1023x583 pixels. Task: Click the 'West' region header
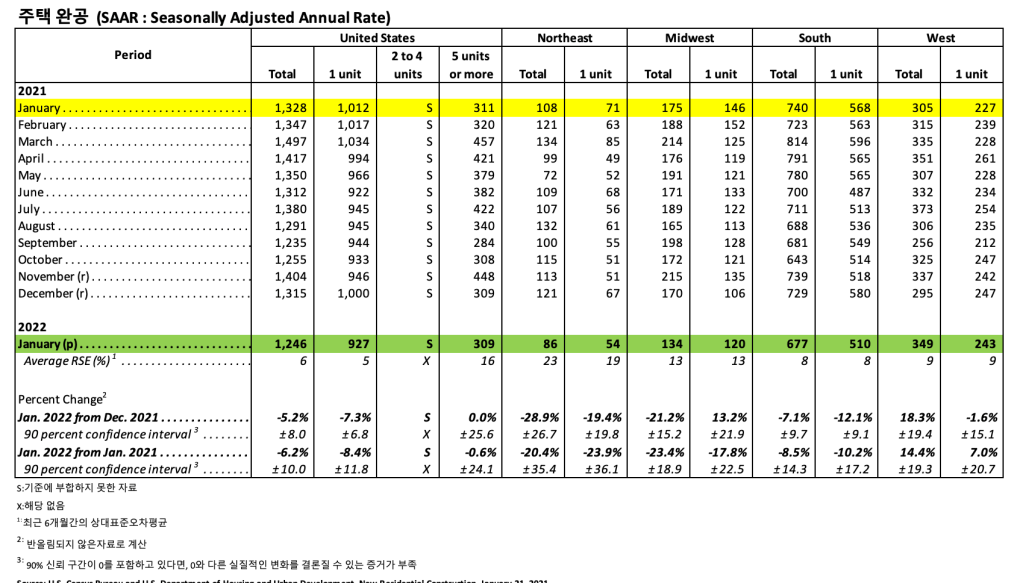point(940,38)
